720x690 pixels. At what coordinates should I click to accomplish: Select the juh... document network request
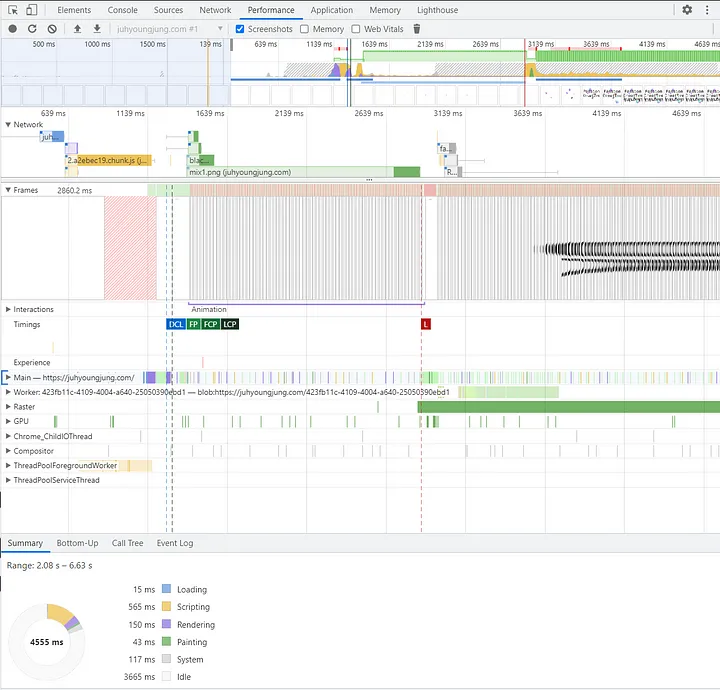[52, 136]
